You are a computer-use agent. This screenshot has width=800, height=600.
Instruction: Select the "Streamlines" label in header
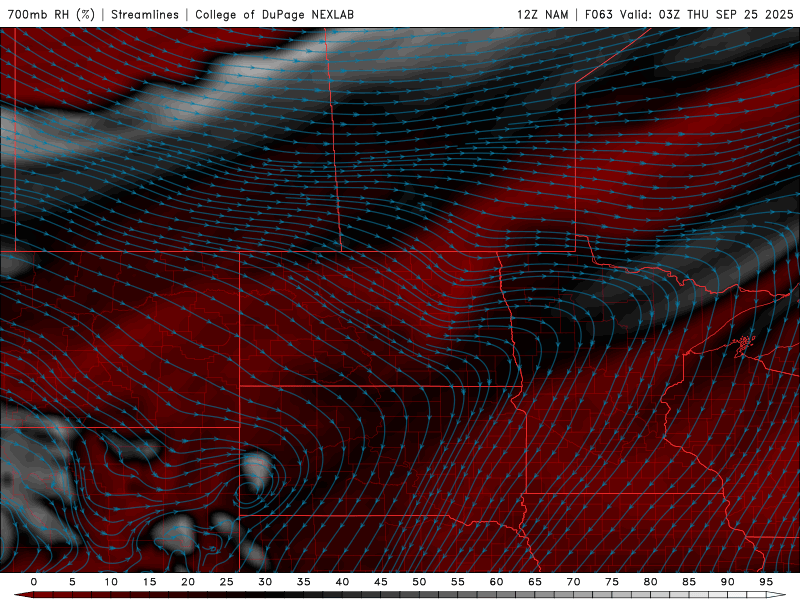pyautogui.click(x=145, y=14)
